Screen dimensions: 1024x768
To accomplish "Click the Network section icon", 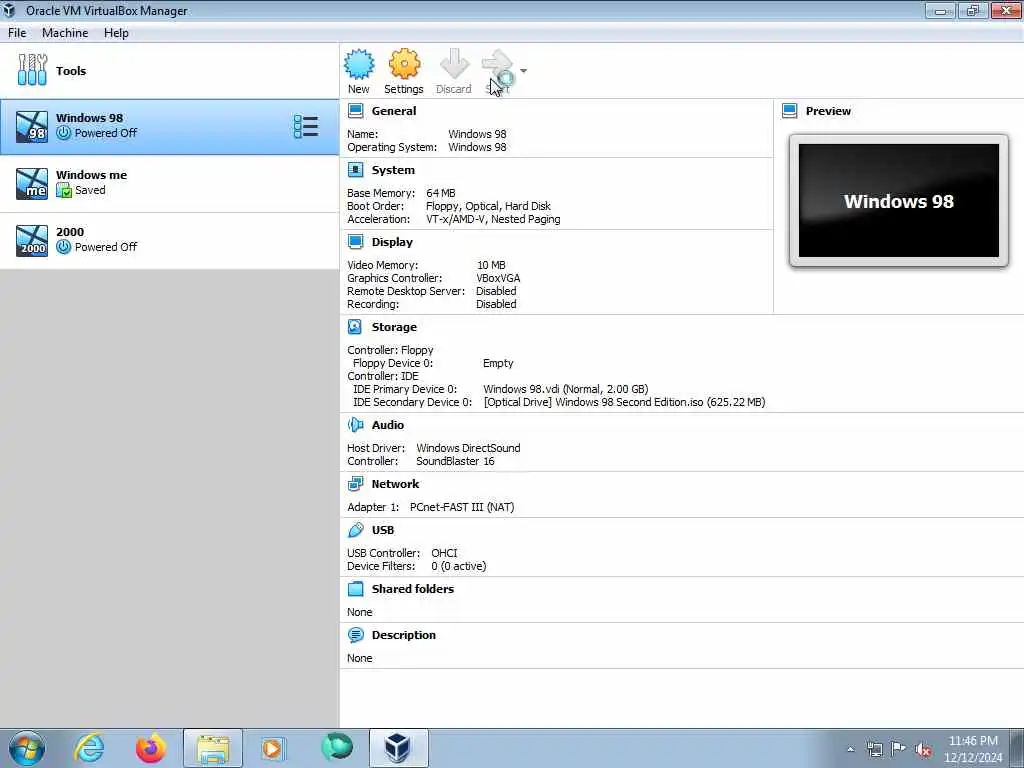I will point(355,484).
